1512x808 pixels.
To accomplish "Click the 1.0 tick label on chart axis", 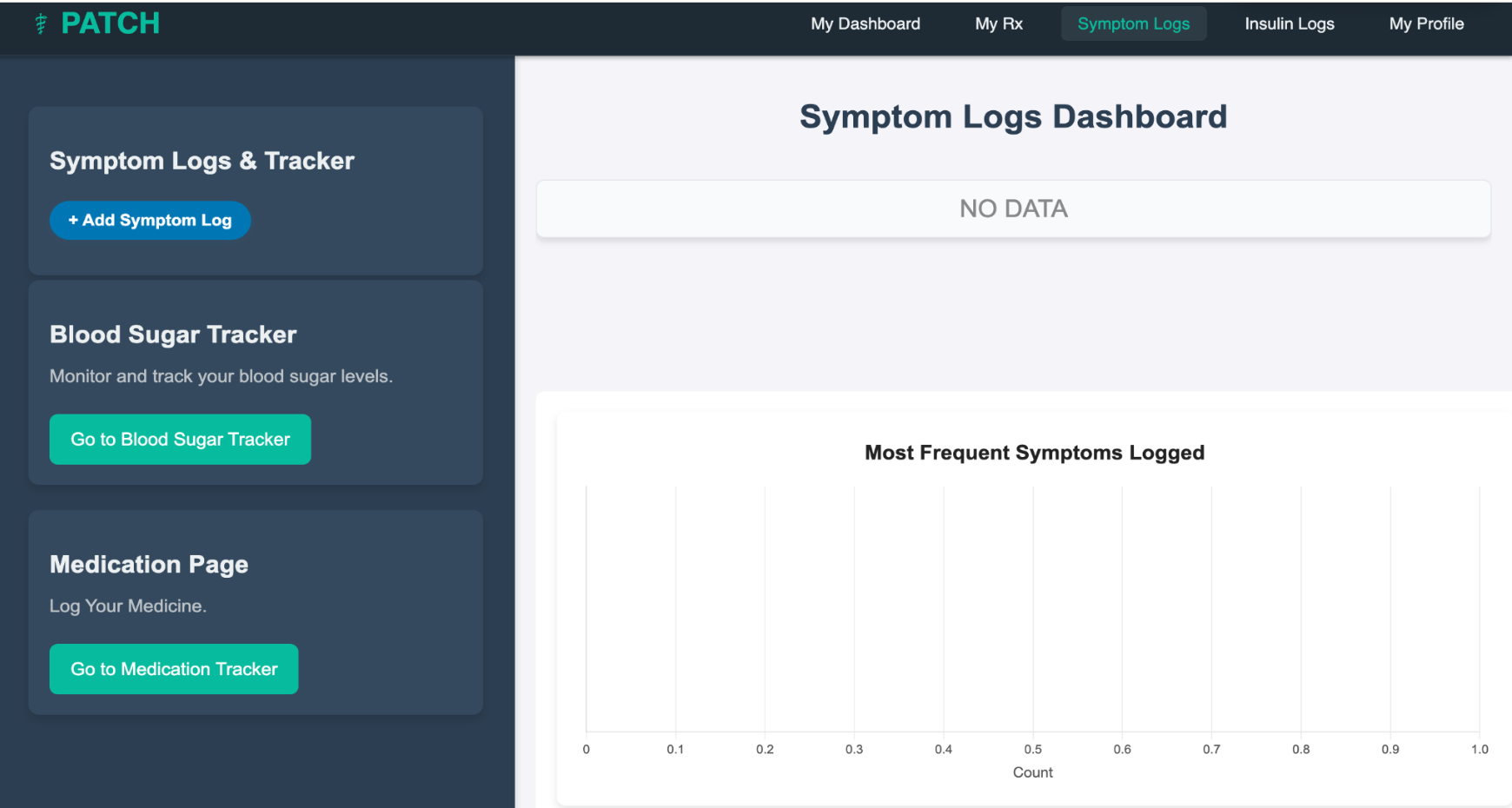I will (1479, 749).
